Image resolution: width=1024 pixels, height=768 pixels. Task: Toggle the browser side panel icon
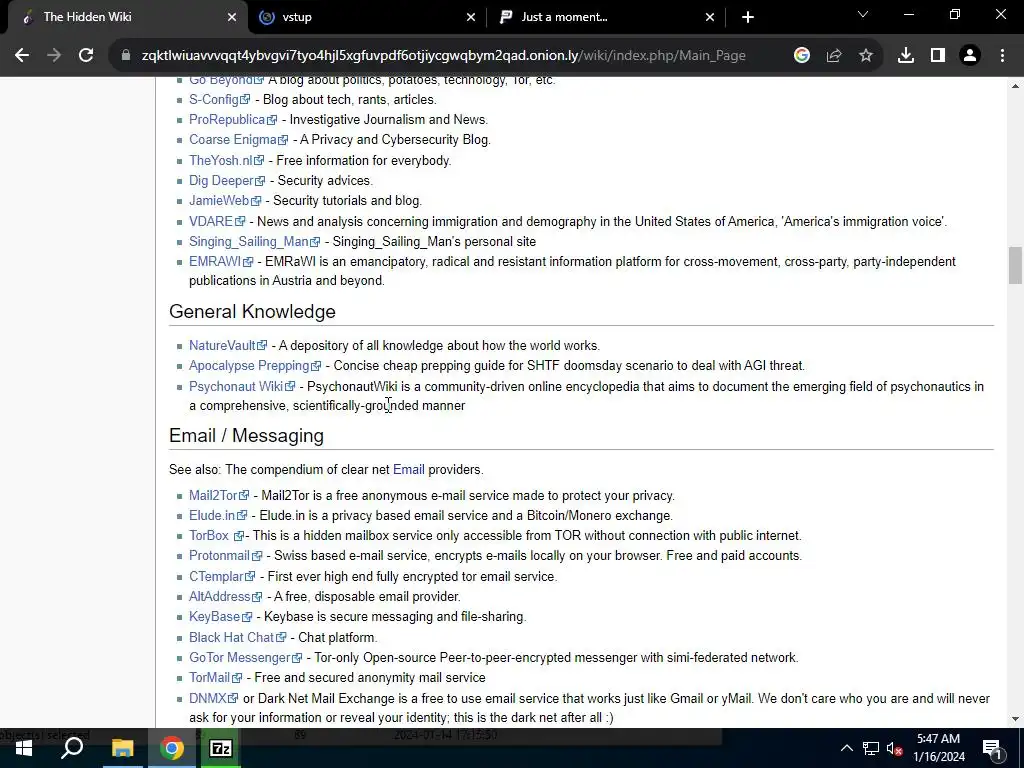point(938,56)
